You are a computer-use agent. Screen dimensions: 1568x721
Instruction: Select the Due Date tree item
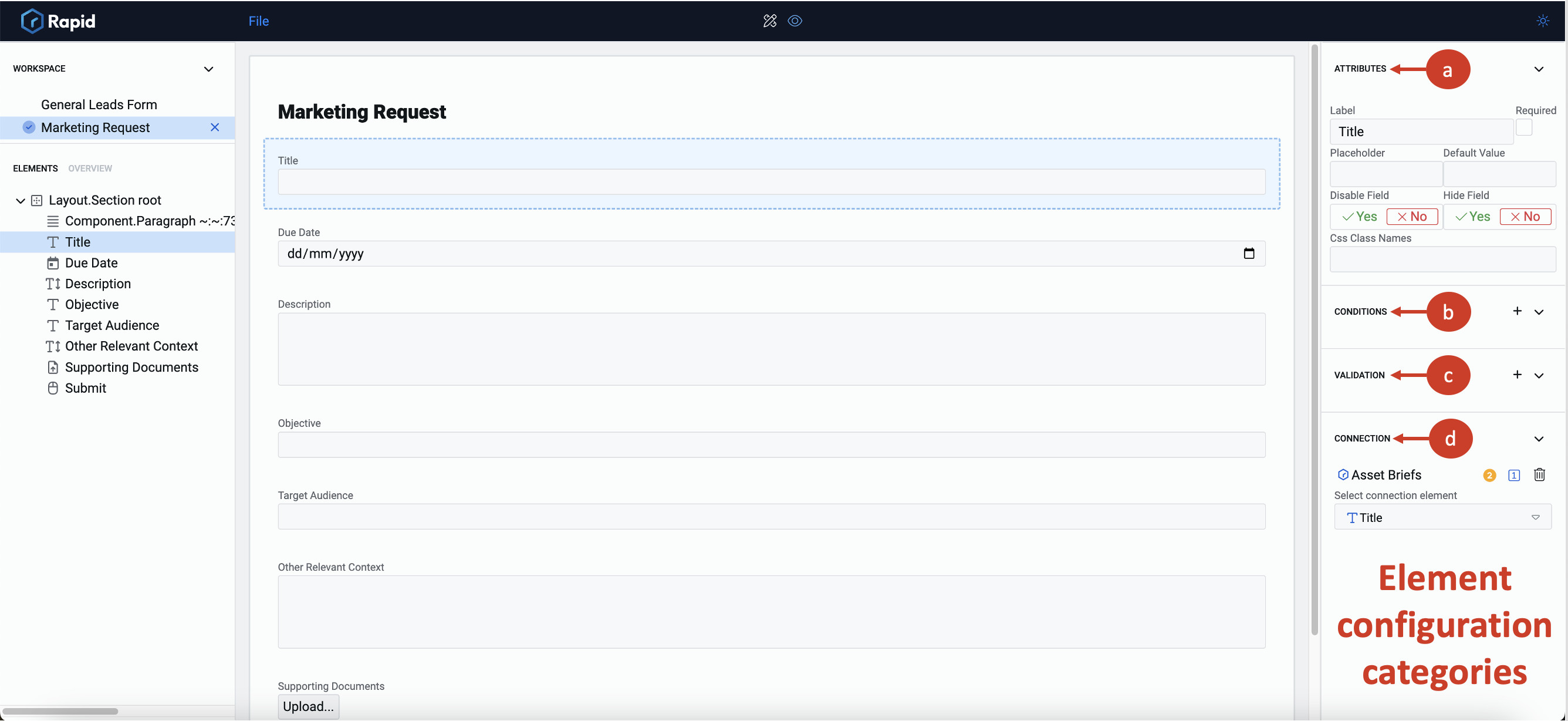[91, 262]
